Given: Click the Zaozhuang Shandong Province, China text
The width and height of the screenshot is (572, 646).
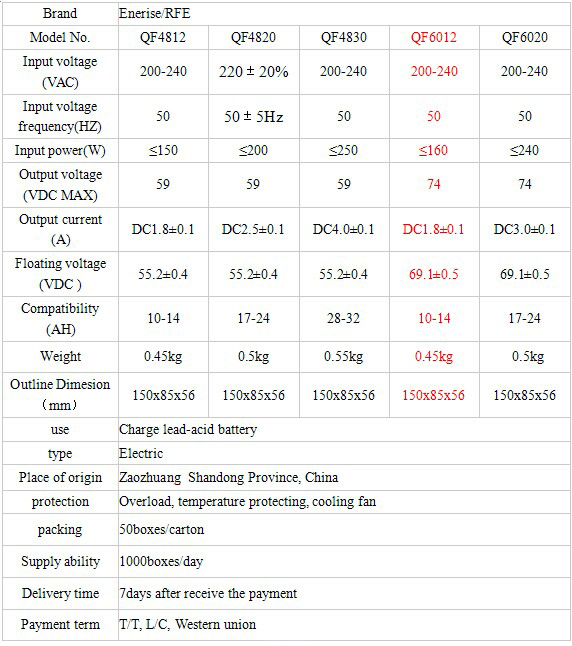Looking at the screenshot, I should [229, 478].
